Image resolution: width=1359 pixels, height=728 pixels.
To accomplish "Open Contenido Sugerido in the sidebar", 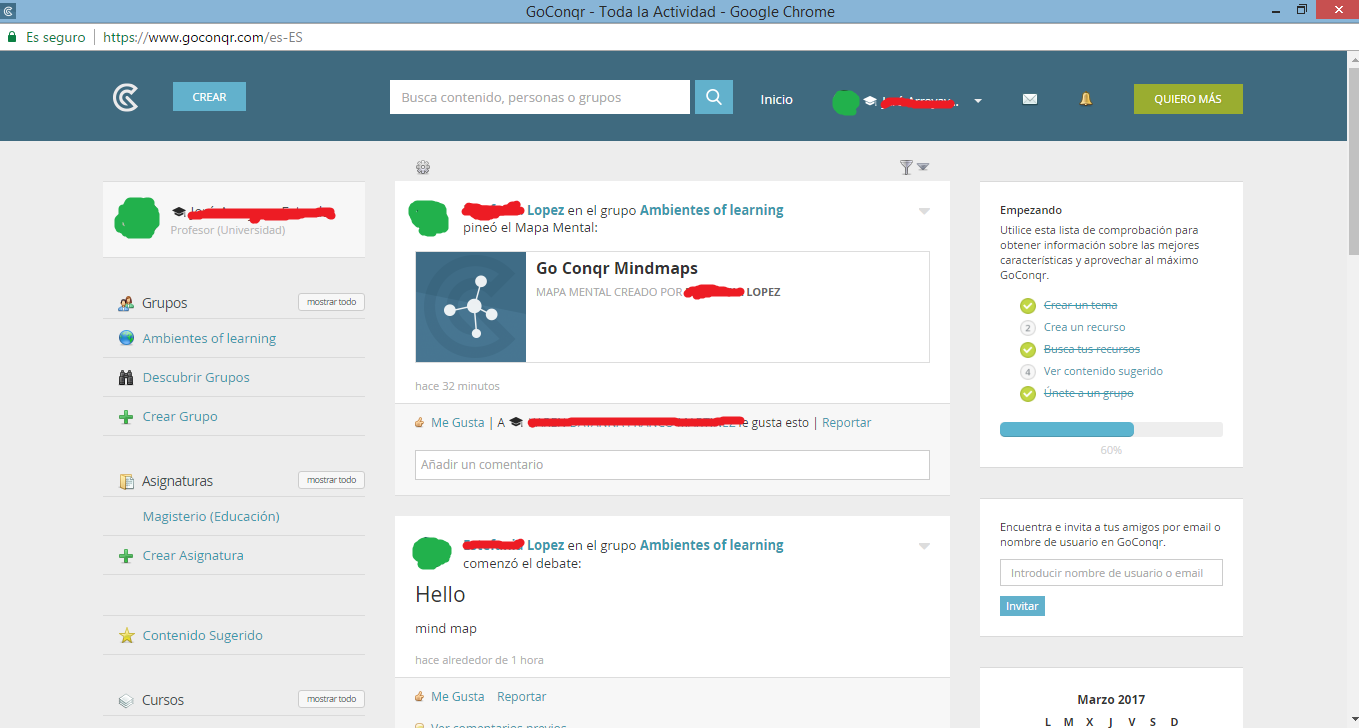I will (x=203, y=635).
